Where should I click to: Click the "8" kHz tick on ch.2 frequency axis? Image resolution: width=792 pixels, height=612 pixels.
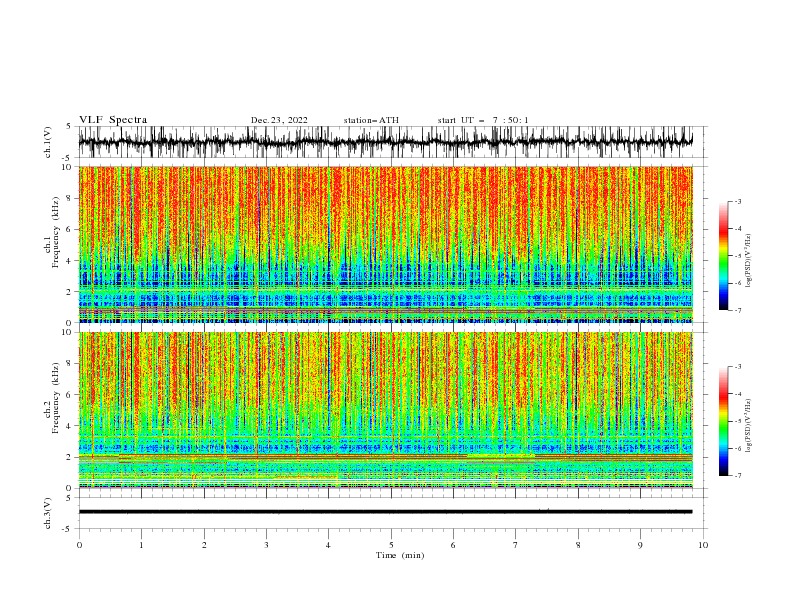[70, 364]
